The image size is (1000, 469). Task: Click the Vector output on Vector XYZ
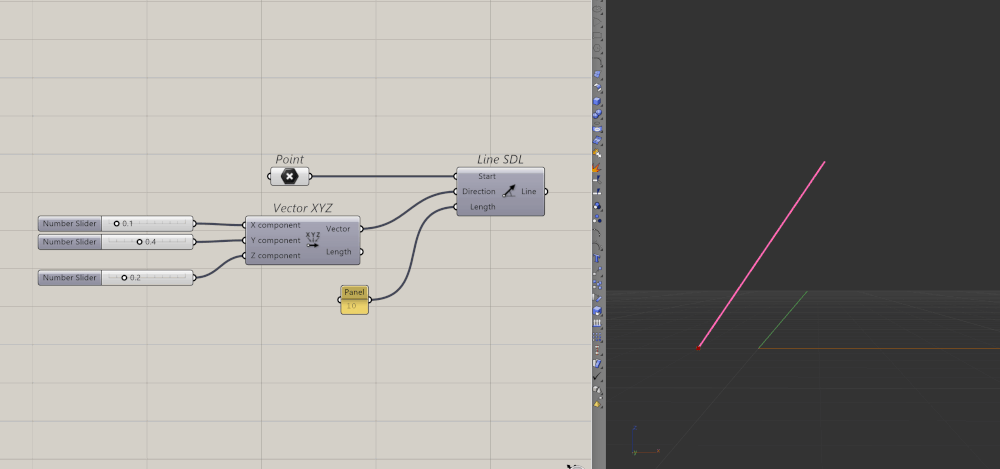coord(338,228)
